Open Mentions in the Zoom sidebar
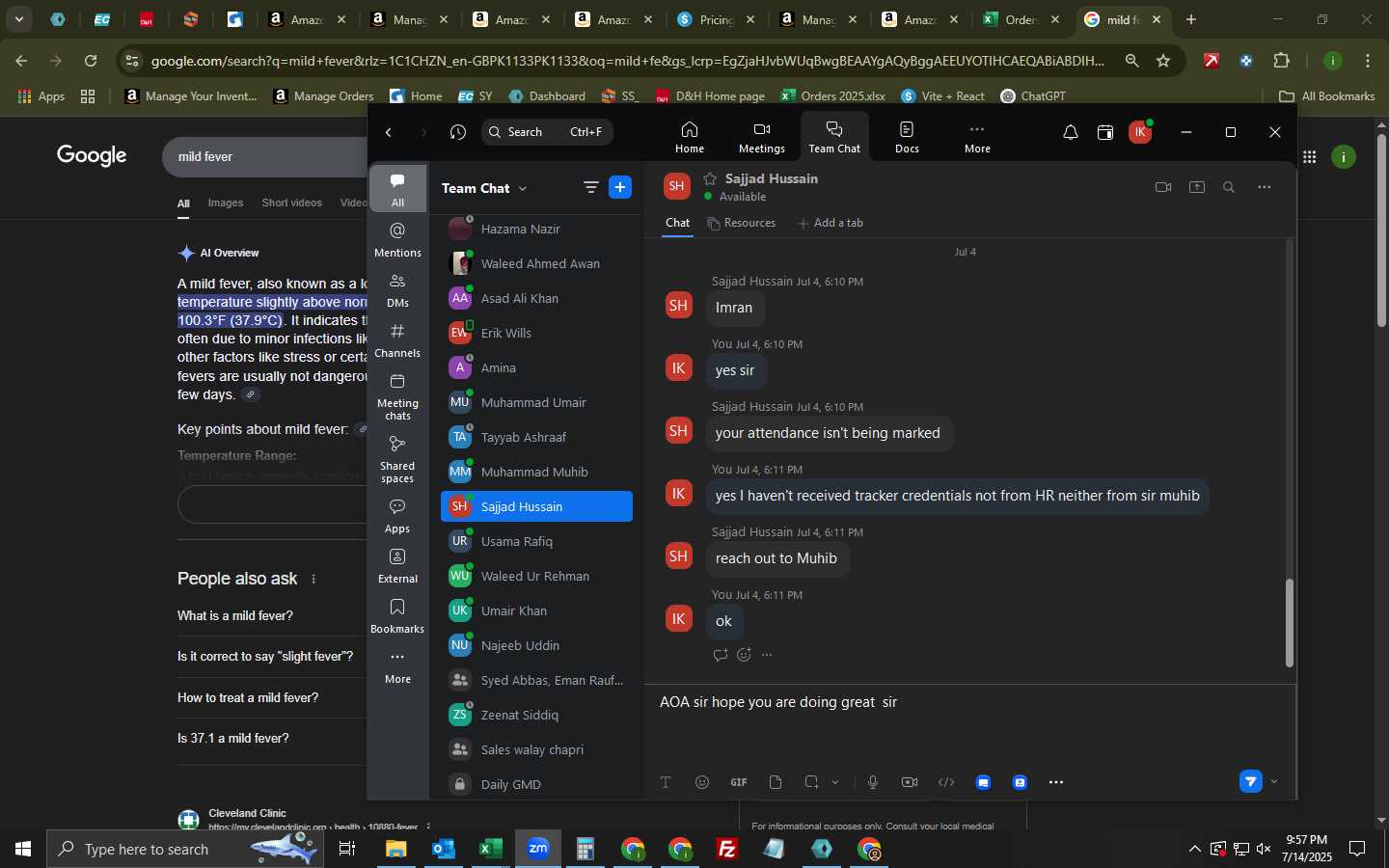The image size is (1389, 868). tap(397, 239)
